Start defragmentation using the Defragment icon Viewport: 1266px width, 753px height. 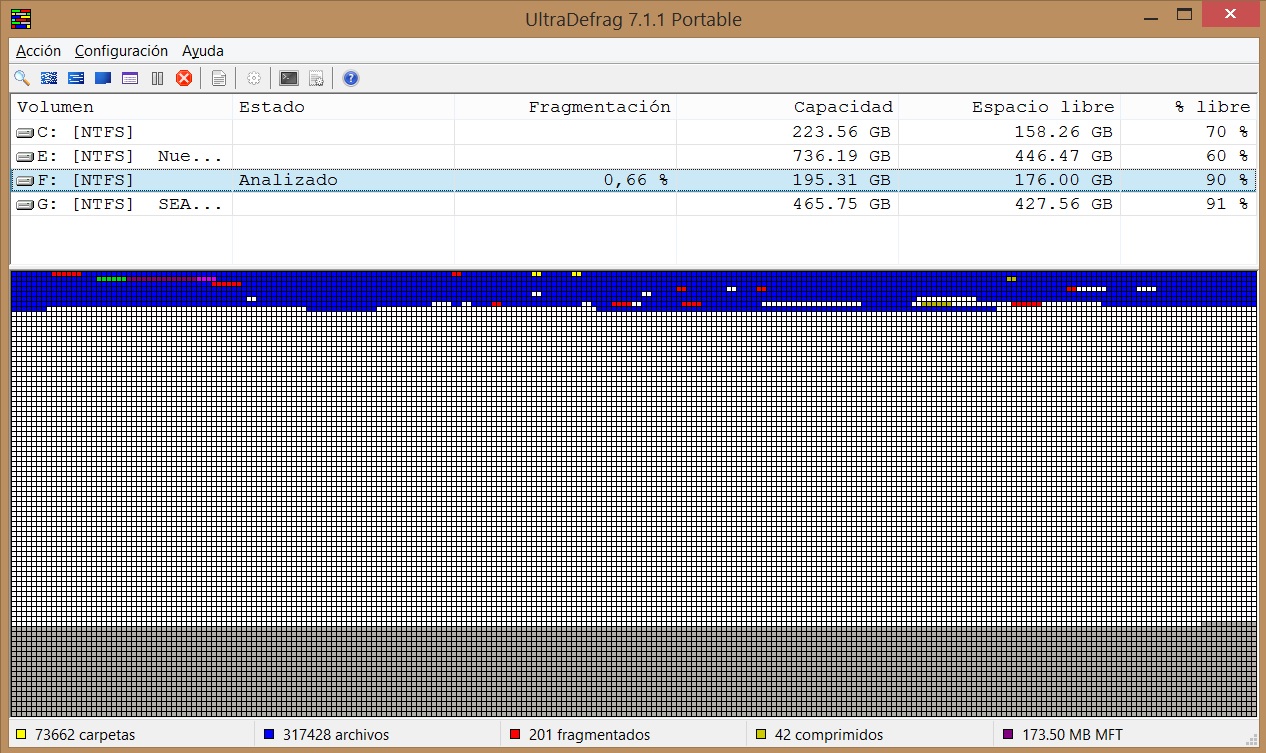[x=49, y=78]
